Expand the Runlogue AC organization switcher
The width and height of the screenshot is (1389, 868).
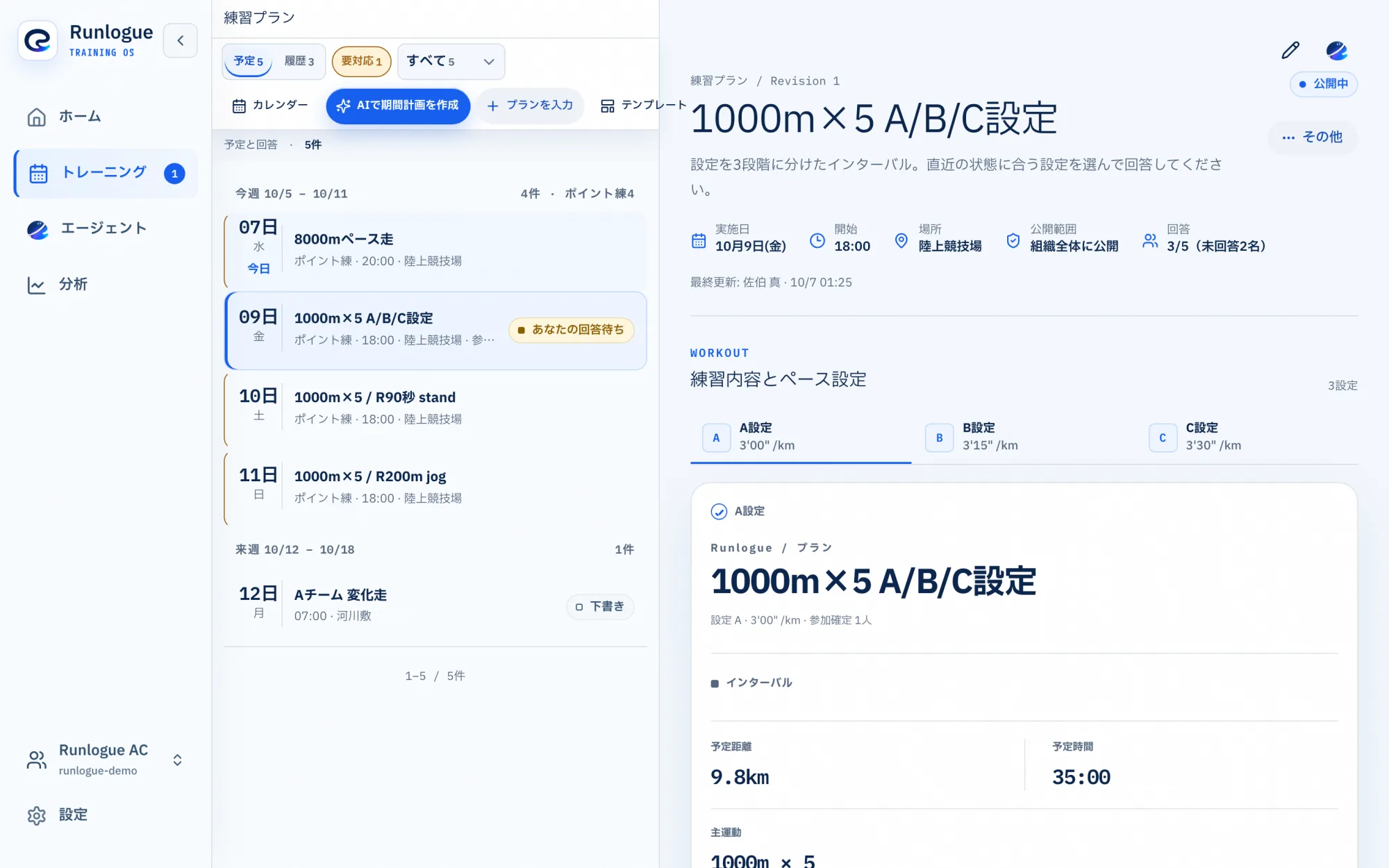[x=106, y=760]
